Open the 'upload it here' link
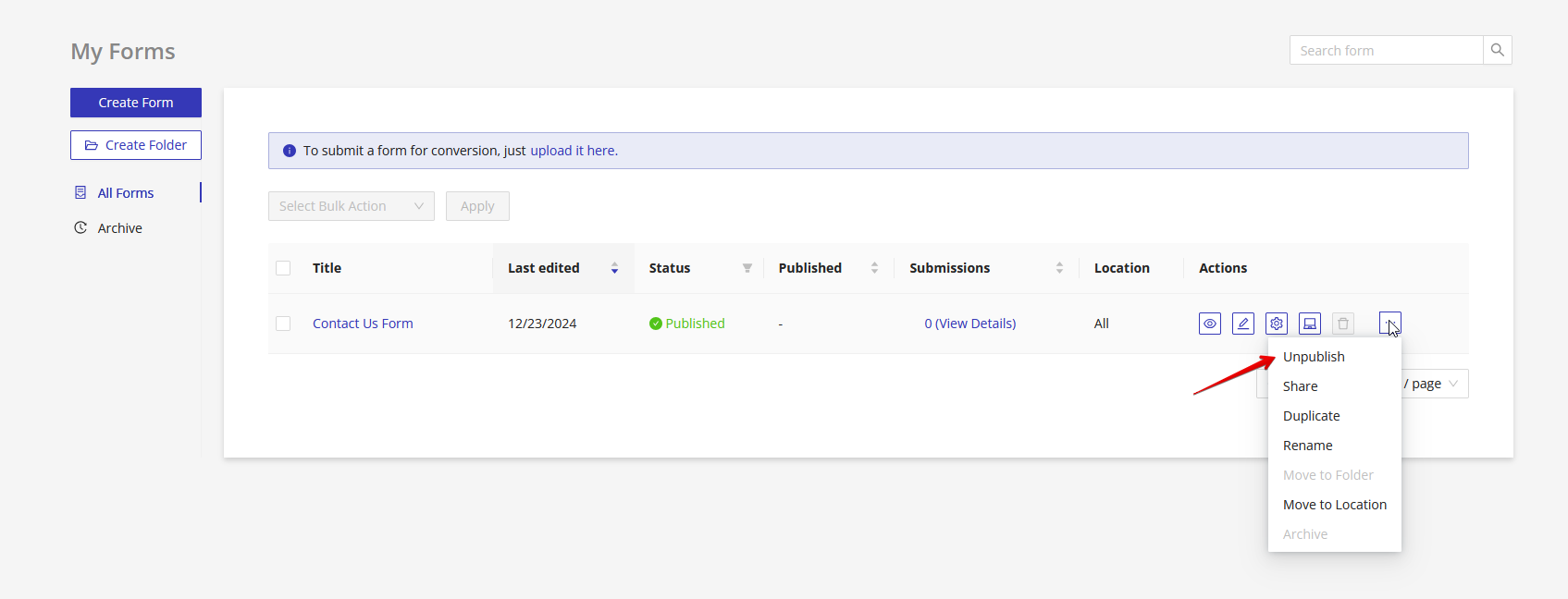The width and height of the screenshot is (1568, 599). pyautogui.click(x=573, y=151)
